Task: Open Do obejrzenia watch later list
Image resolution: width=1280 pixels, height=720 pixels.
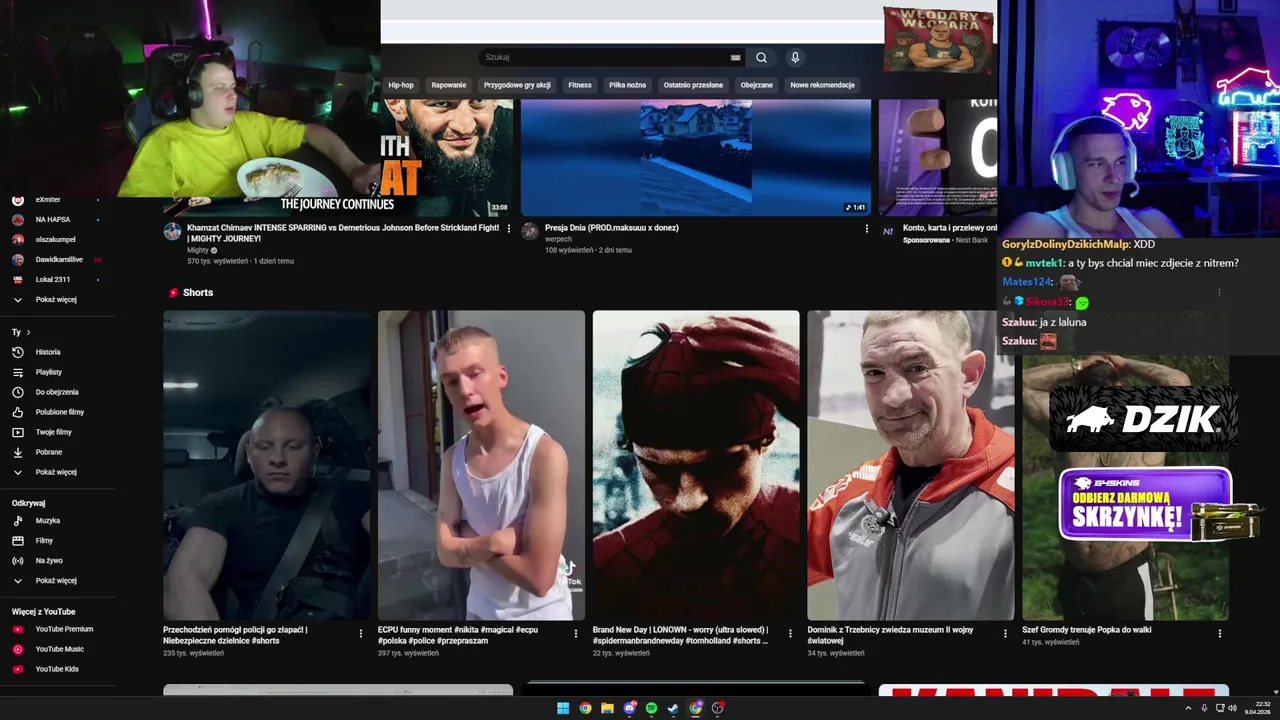Action: tap(56, 392)
